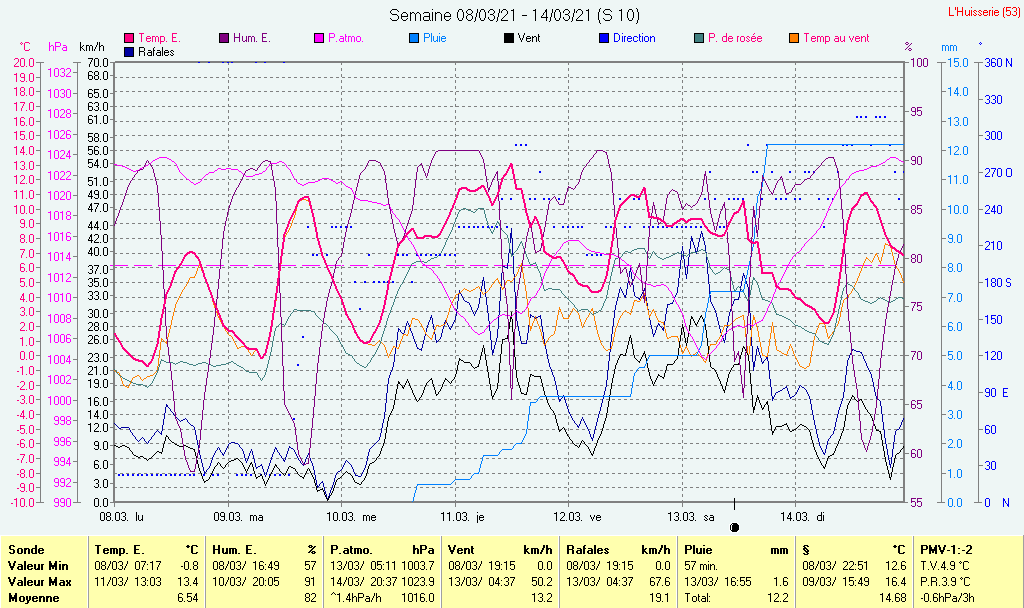1024x608 pixels.
Task: Click the magenta P.atmo. legend swatch
Action: [x=319, y=39]
